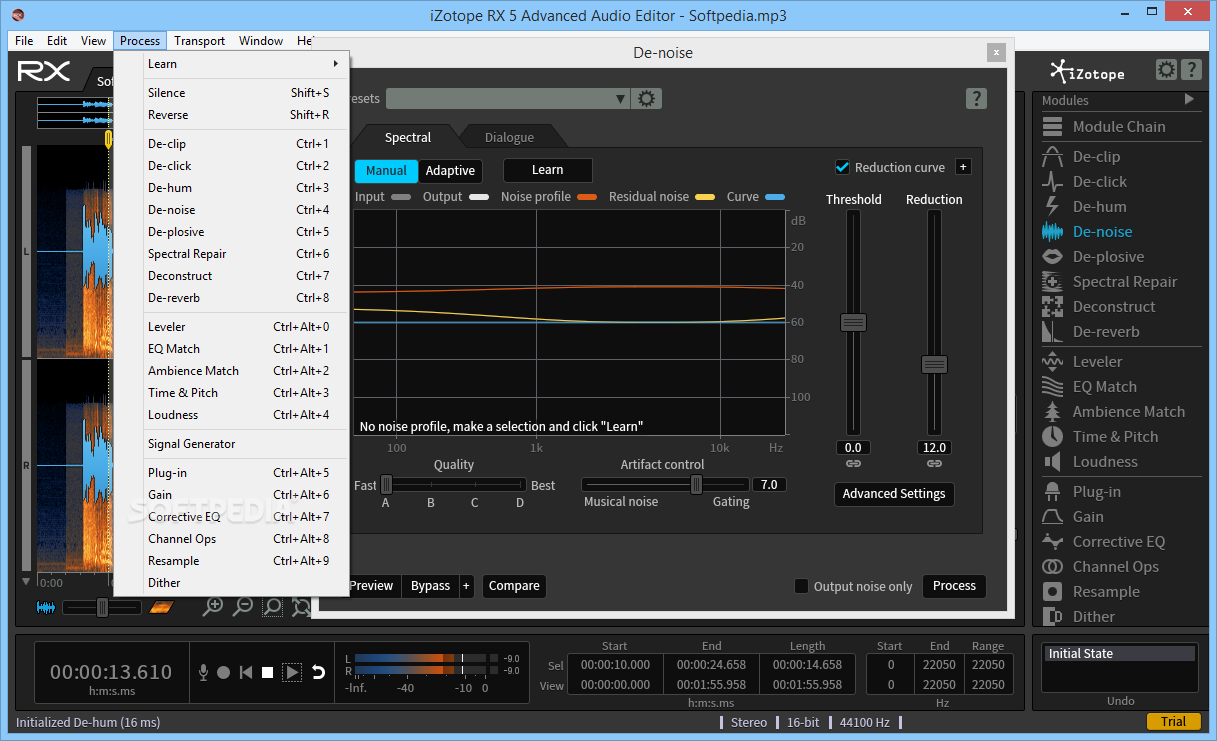
Task: Select the De-clip module in sidebar
Action: point(1081,157)
